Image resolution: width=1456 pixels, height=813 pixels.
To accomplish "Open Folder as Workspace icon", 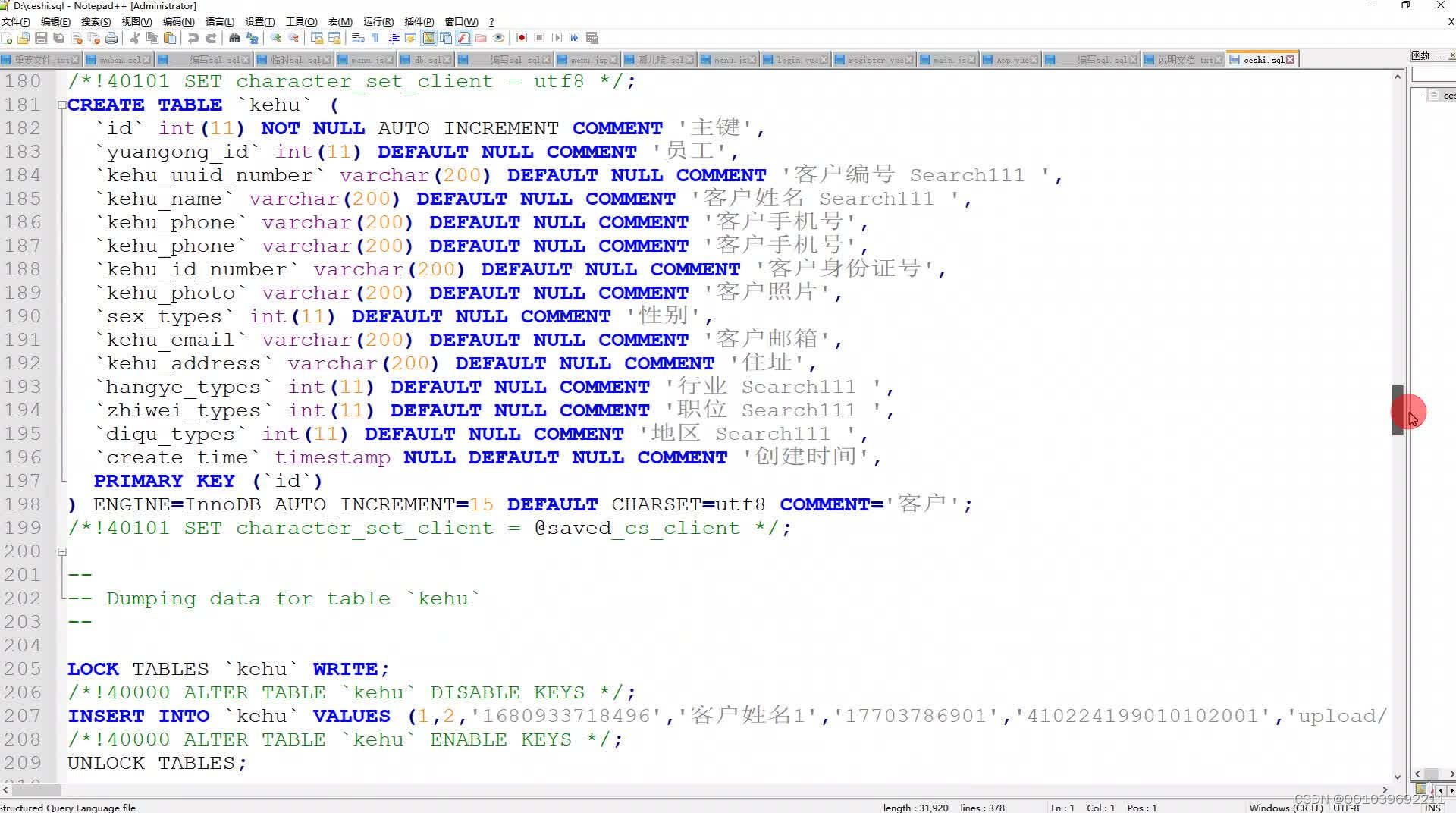I will click(481, 38).
